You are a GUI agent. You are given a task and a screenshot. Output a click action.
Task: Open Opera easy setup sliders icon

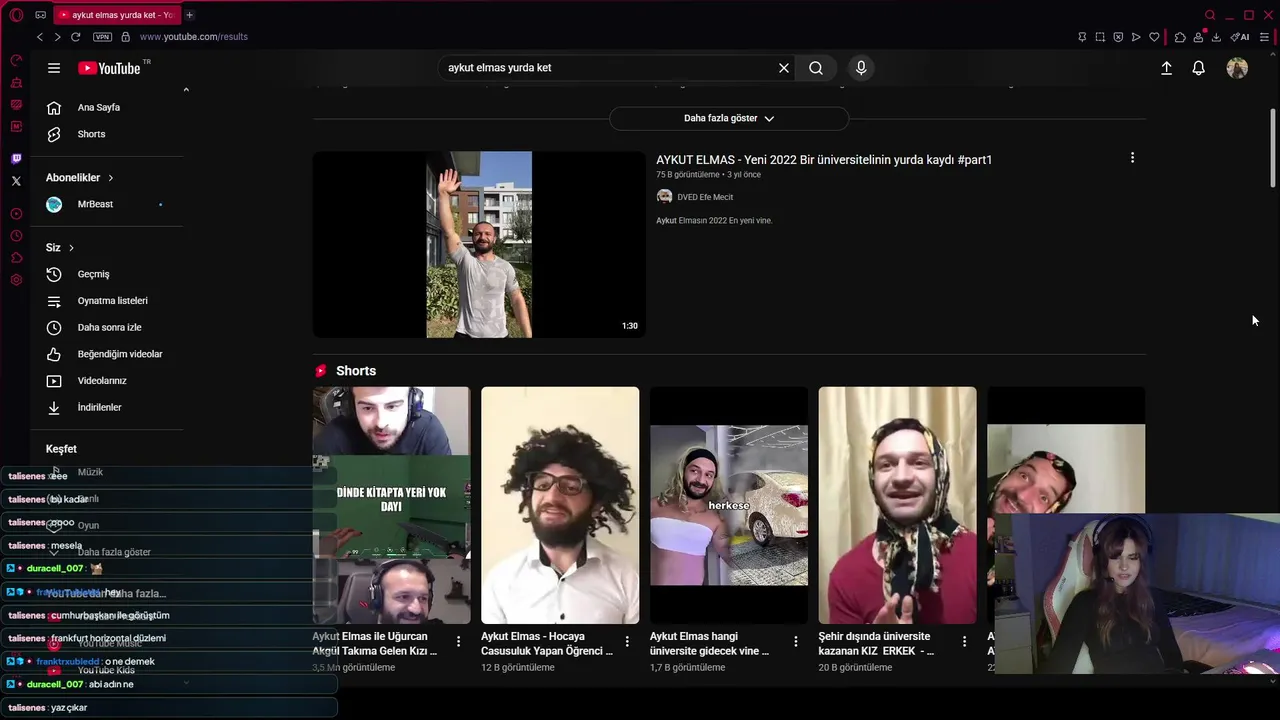click(x=1262, y=37)
